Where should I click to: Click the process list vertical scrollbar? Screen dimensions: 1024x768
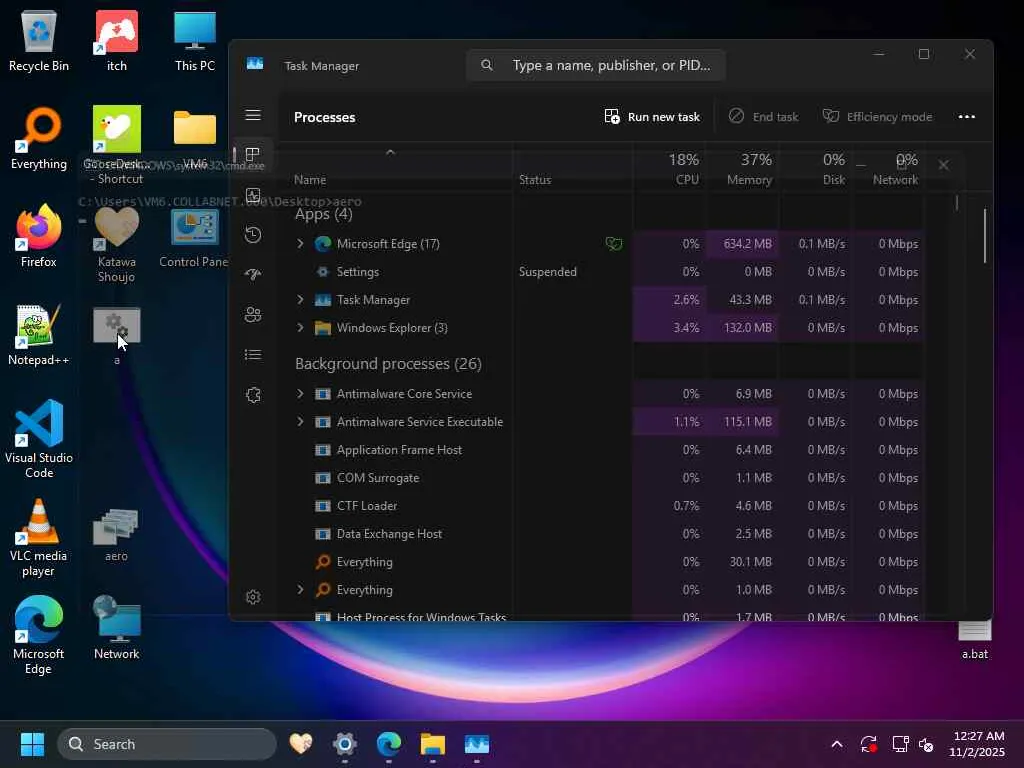tap(985, 235)
